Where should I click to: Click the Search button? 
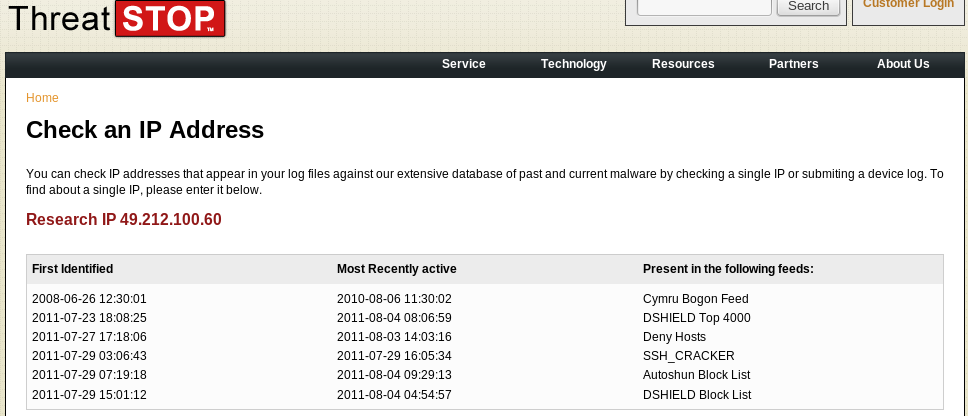point(808,7)
